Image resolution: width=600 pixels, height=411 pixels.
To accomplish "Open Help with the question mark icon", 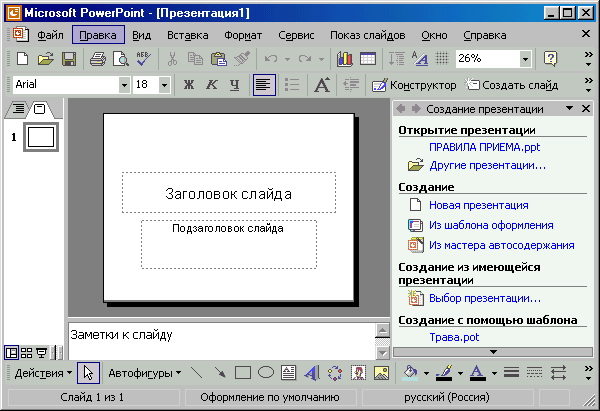I will pyautogui.click(x=550, y=59).
